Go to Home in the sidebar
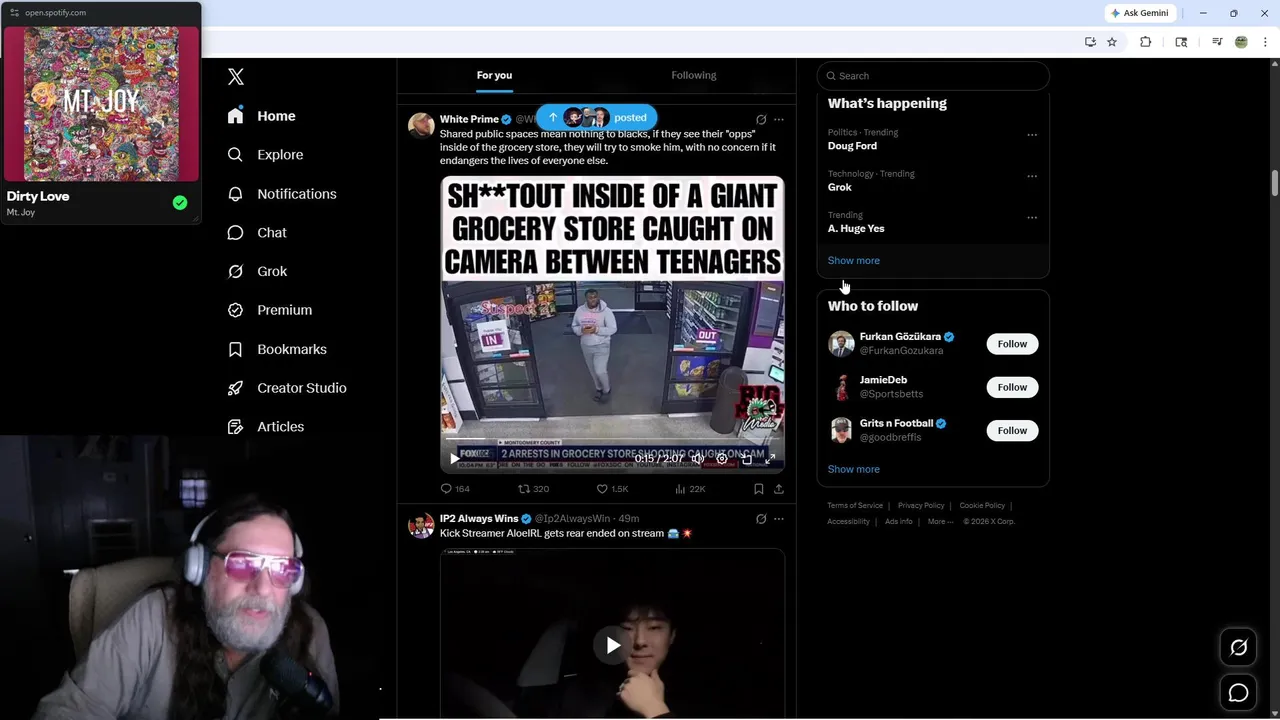 [261, 116]
